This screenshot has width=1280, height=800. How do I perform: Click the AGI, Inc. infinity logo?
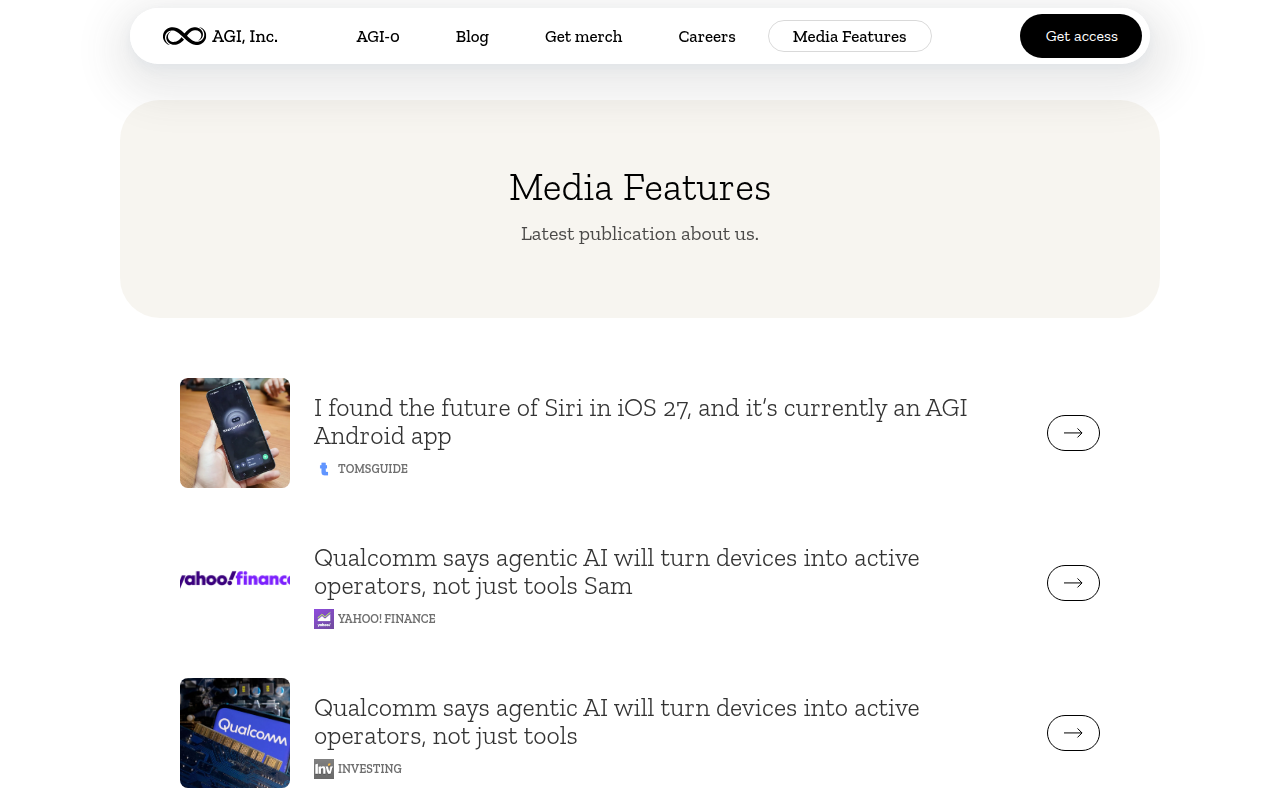point(184,36)
